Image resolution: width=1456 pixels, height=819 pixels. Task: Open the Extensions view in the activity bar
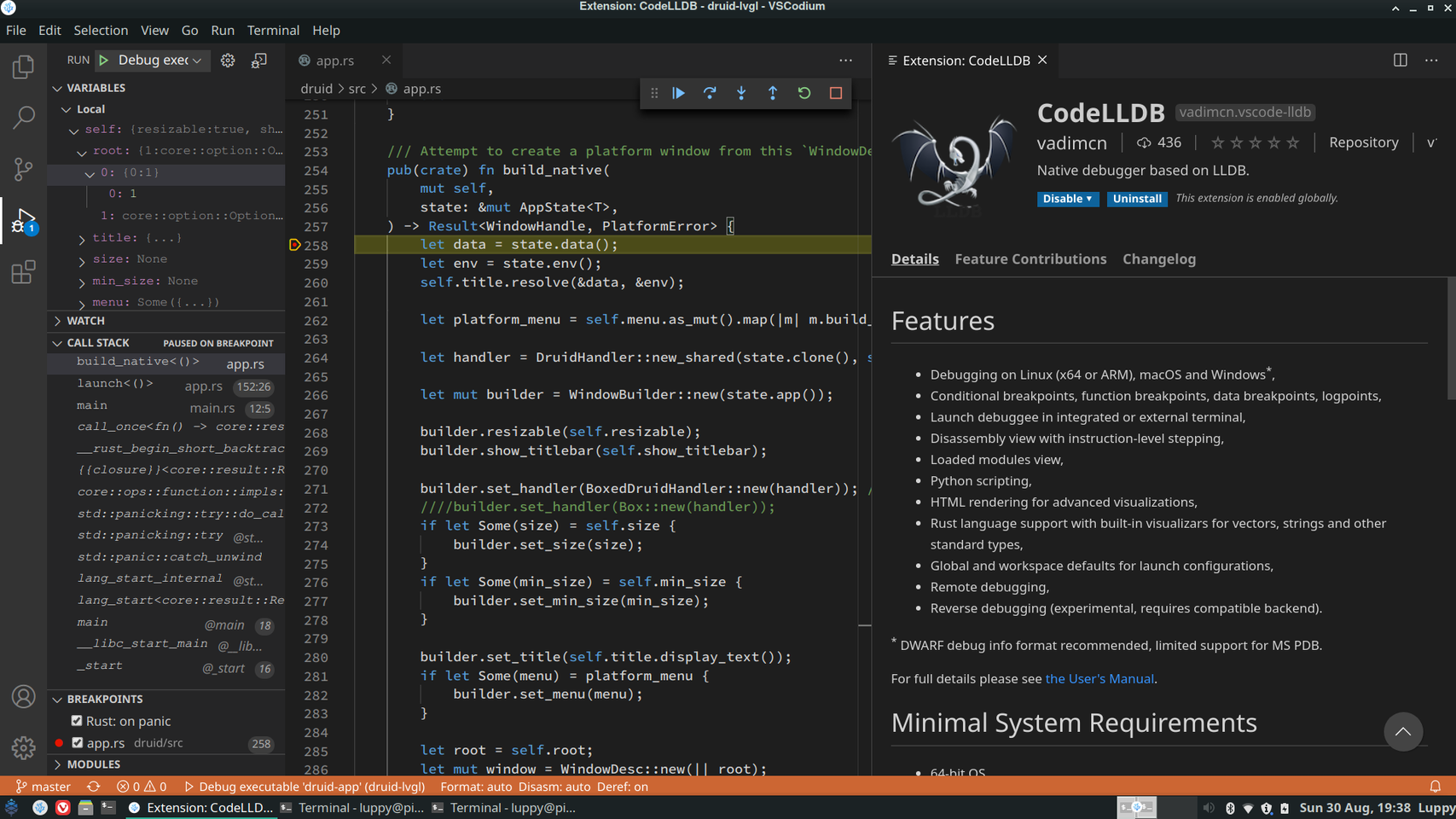23,272
